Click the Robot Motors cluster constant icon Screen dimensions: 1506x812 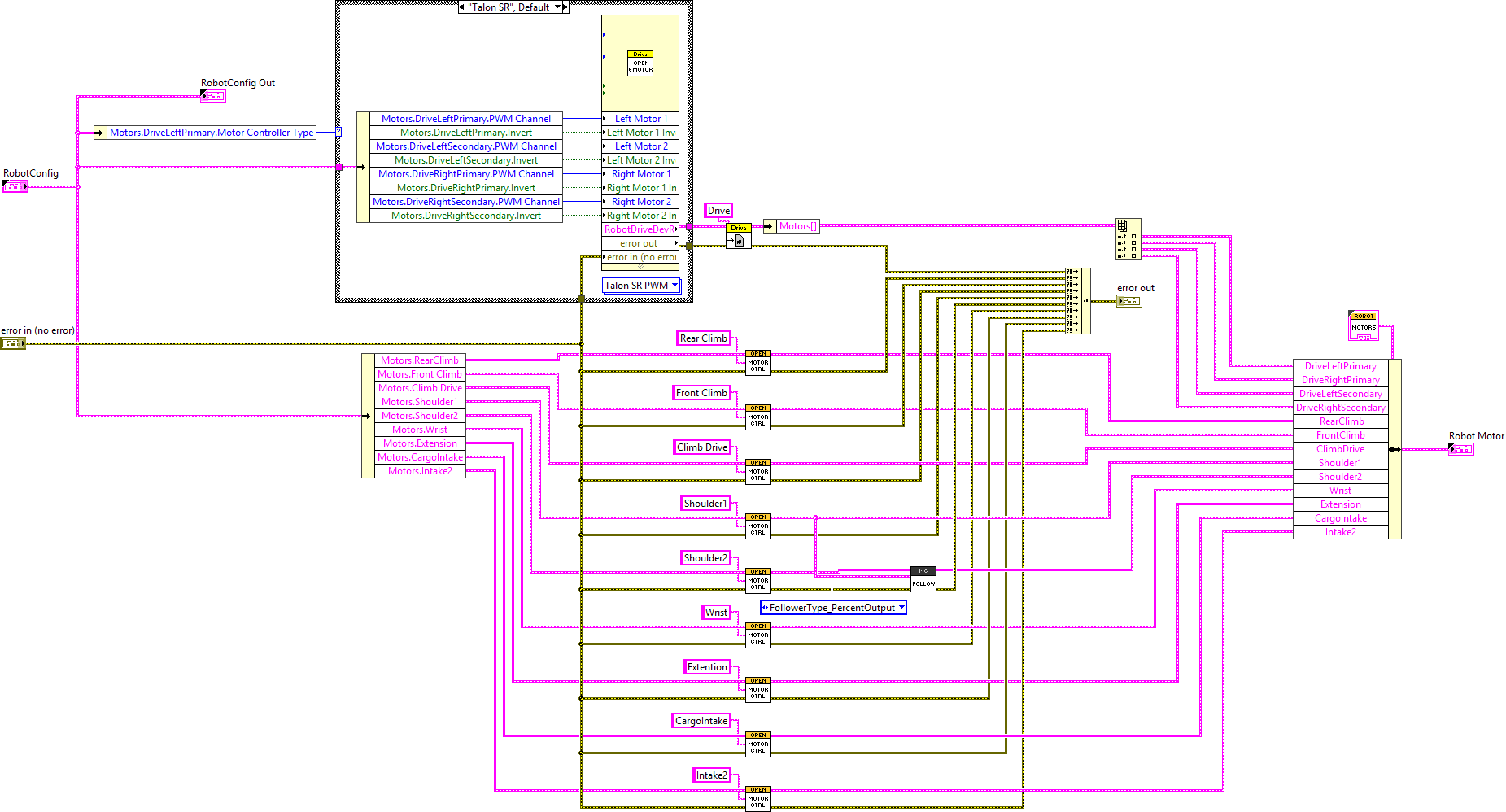pos(1364,325)
